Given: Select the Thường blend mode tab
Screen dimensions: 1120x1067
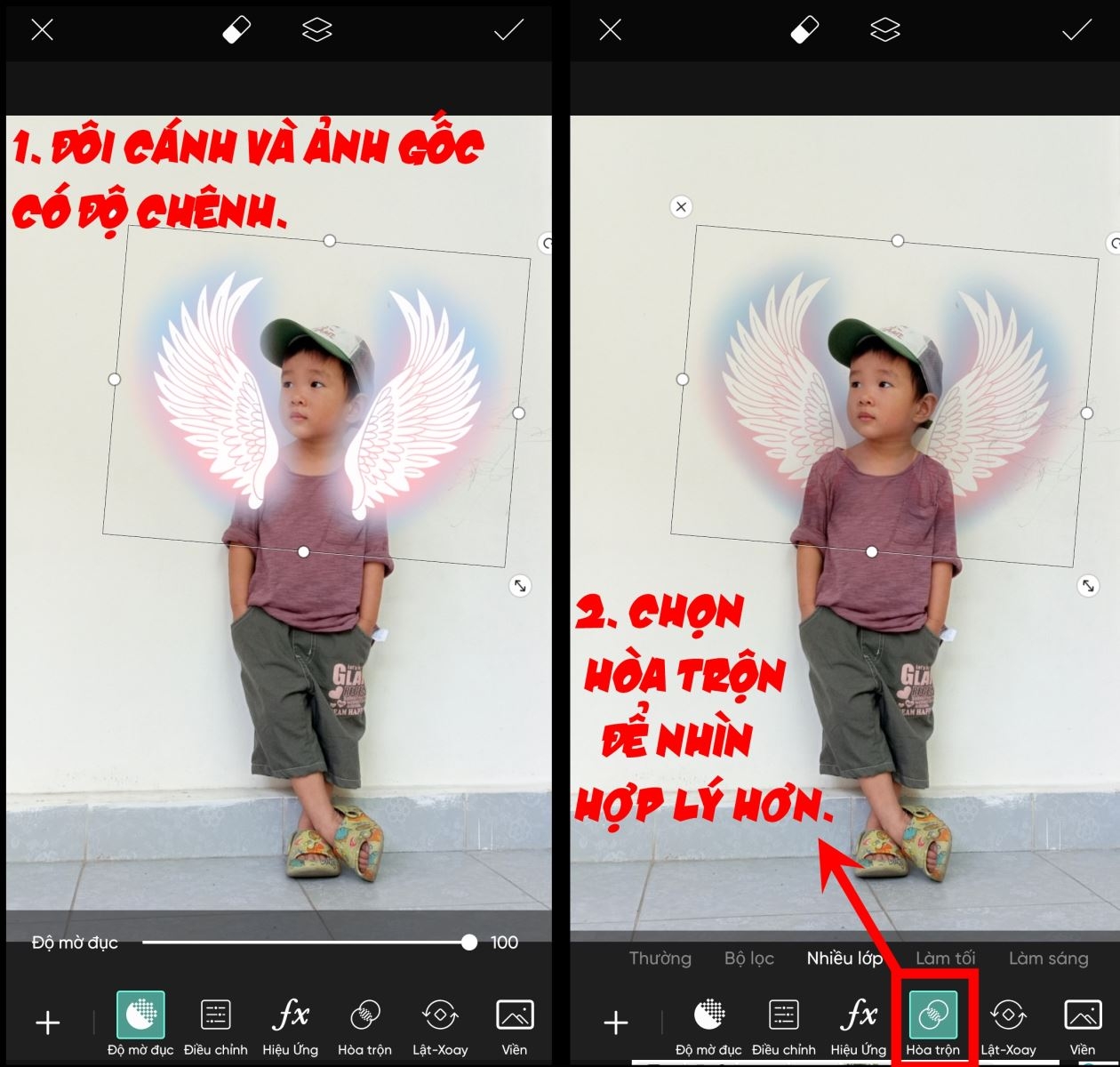Looking at the screenshot, I should [660, 959].
